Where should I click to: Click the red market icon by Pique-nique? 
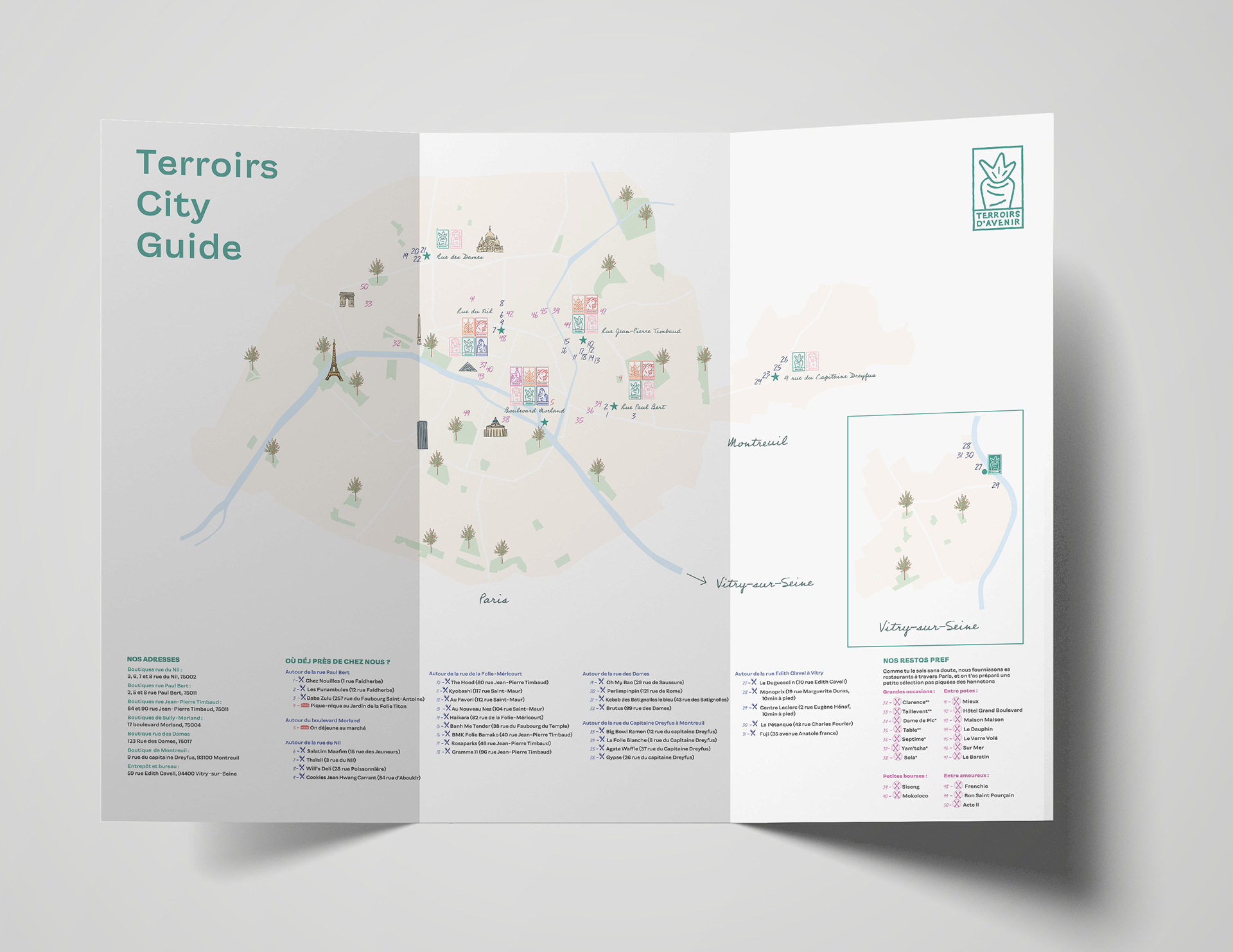coord(305,705)
